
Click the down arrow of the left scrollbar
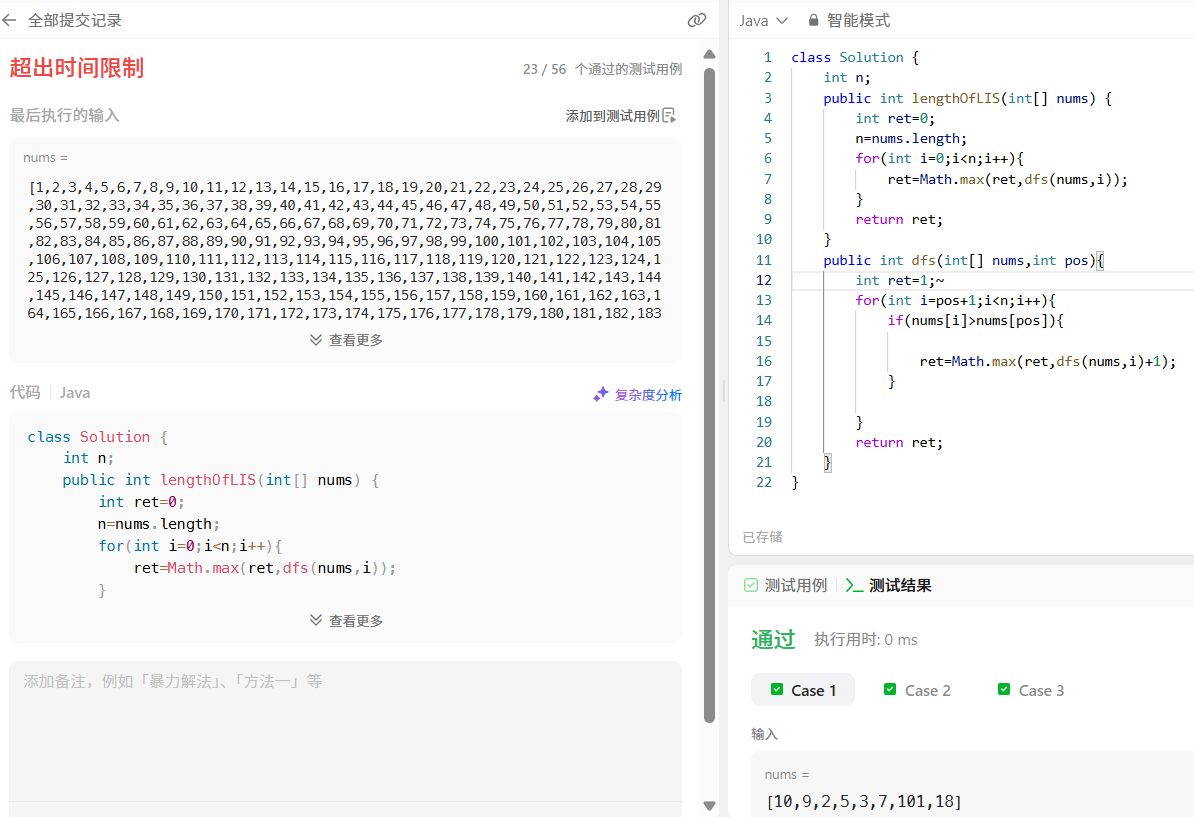pos(710,806)
